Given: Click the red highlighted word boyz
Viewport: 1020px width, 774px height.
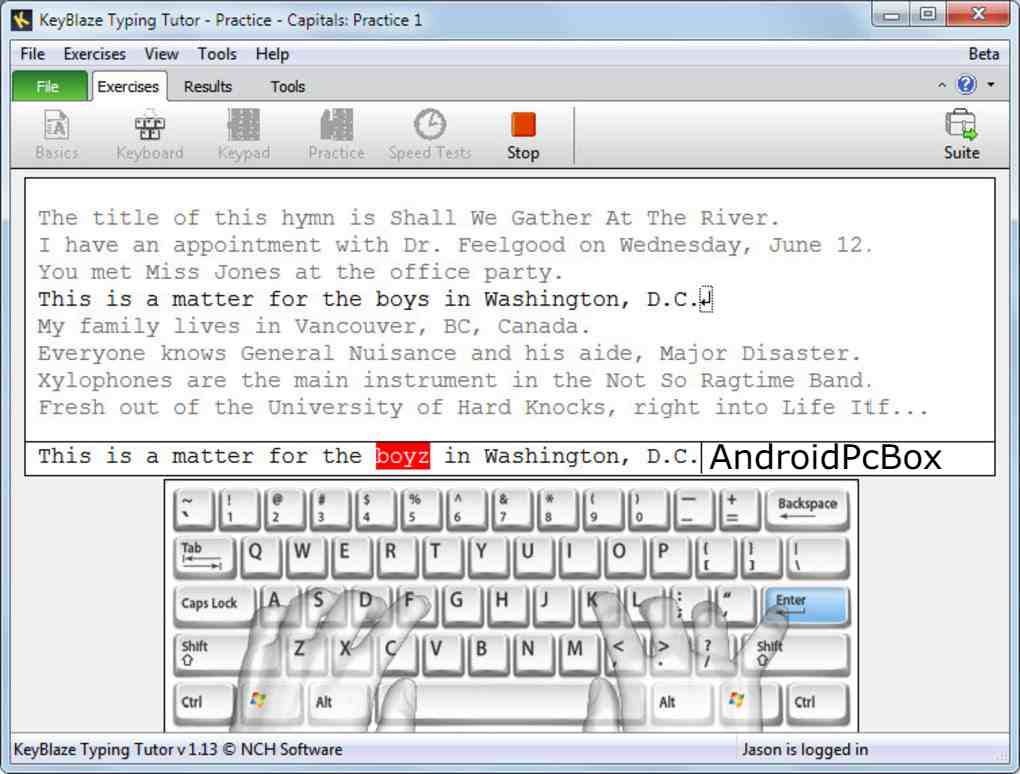Looking at the screenshot, I should click(x=403, y=457).
